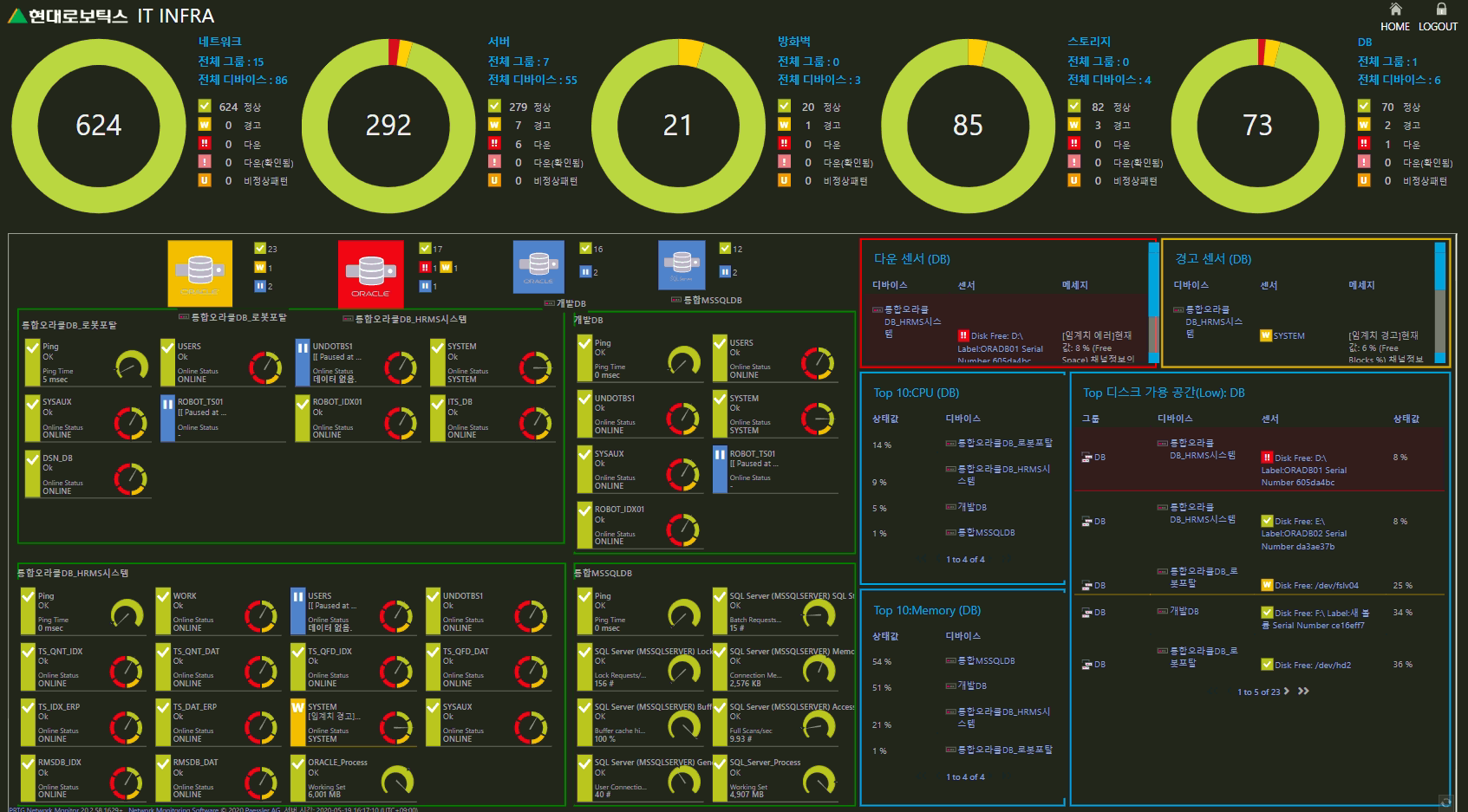1468x812 pixels.
Task: Click the red 다운 indicator in the DB panel
Action: point(1363,144)
